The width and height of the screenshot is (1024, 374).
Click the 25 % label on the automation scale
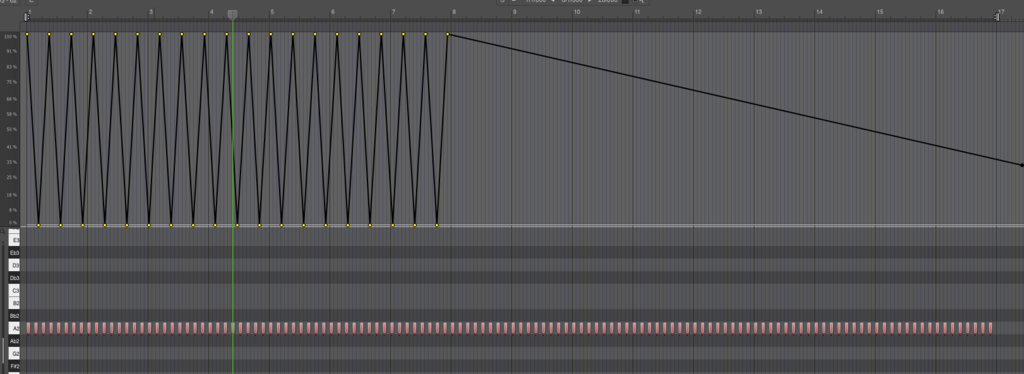(x=11, y=178)
